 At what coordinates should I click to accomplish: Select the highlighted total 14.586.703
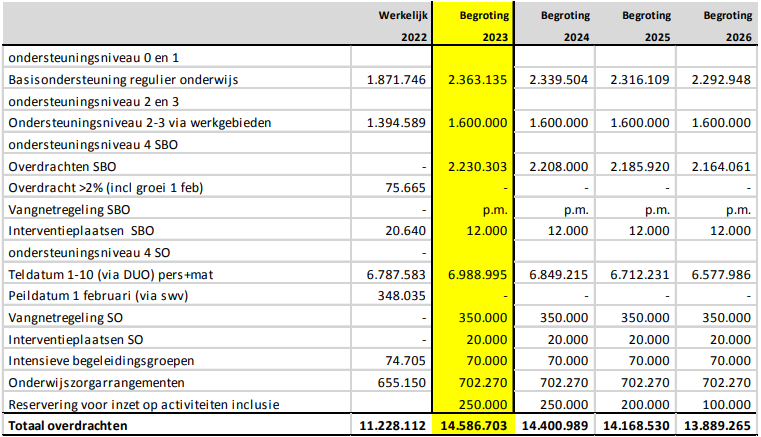click(474, 426)
